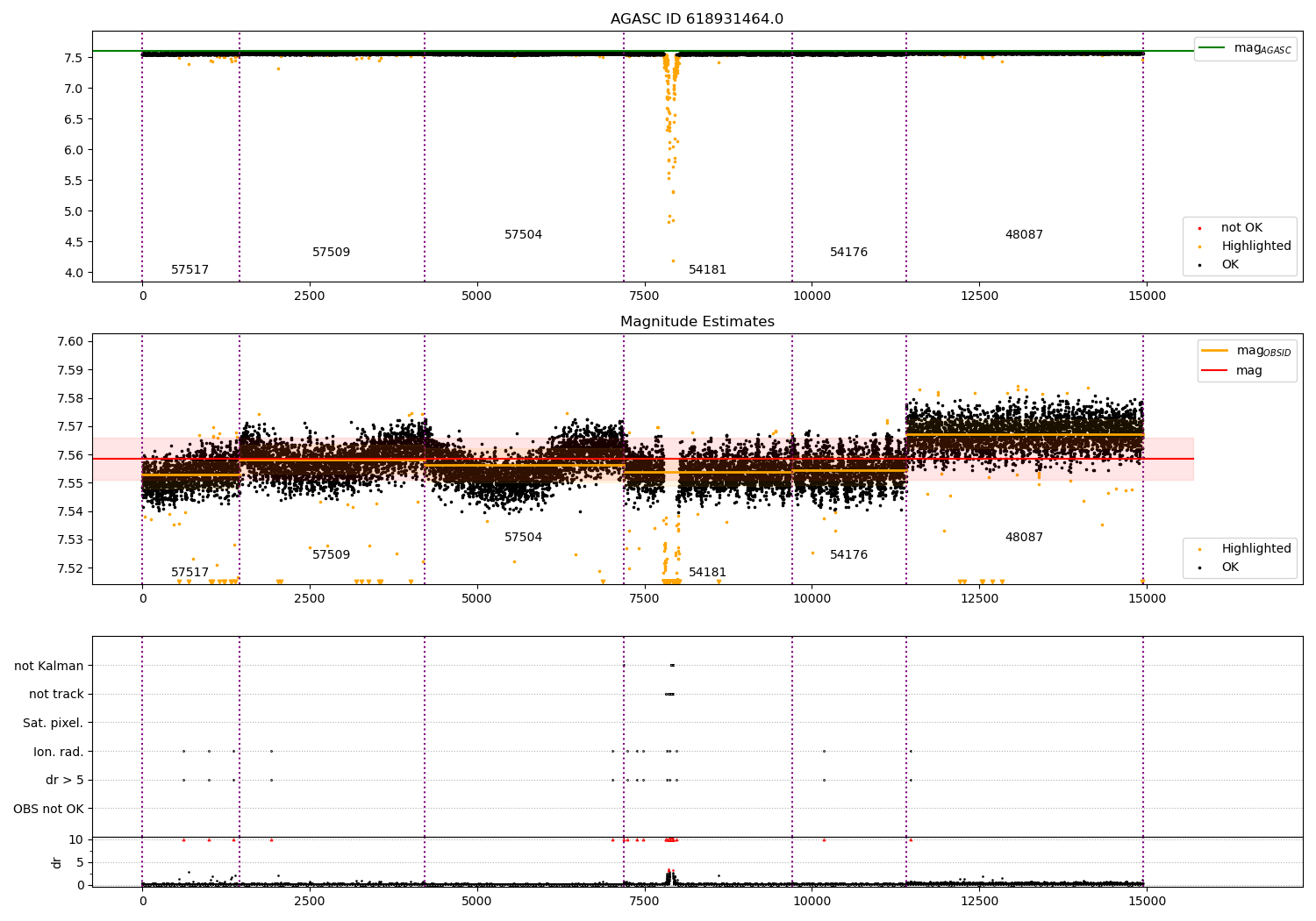Viewport: 1316px width, 921px height.
Task: Click y-axis tick 7.52 in Magnitude Estimates plot
Action: [x=70, y=568]
